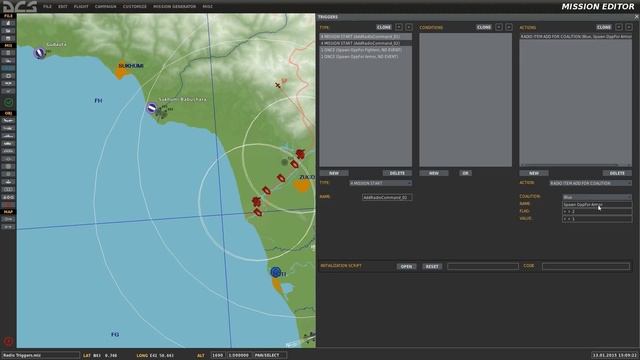The image size is (640, 360).
Task: Select ONCE Spawn OppFor Armor trigger row
Action: [365, 56]
